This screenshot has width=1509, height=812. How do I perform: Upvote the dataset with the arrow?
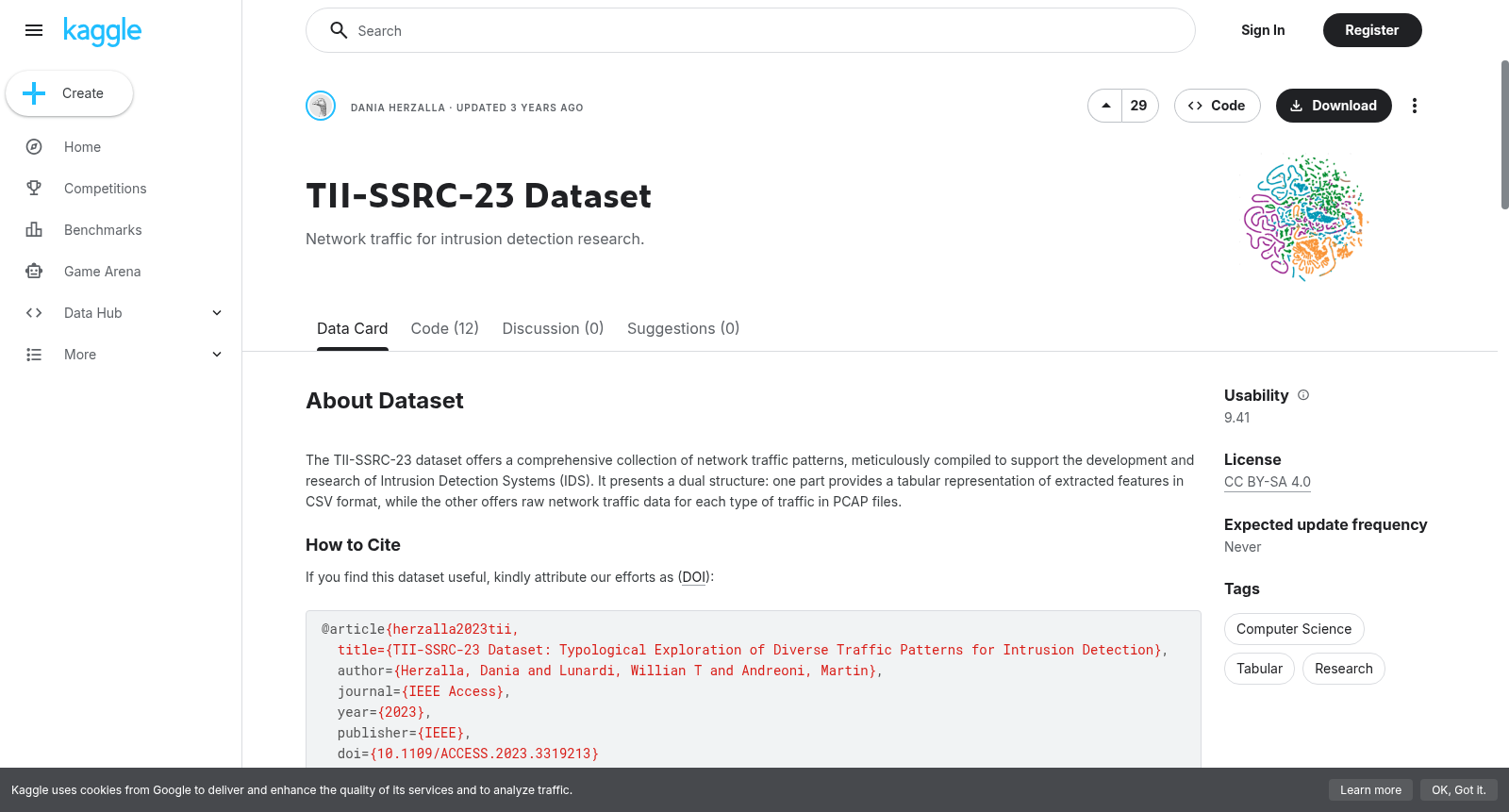point(1105,106)
